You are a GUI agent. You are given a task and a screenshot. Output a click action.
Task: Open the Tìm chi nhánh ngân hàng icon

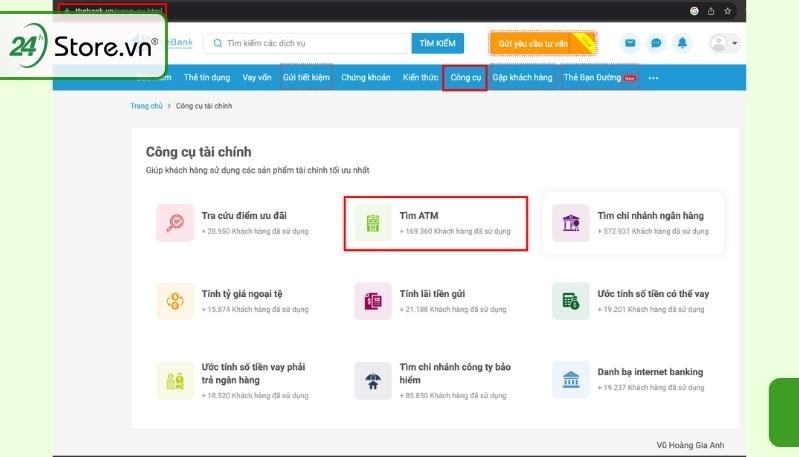click(571, 223)
